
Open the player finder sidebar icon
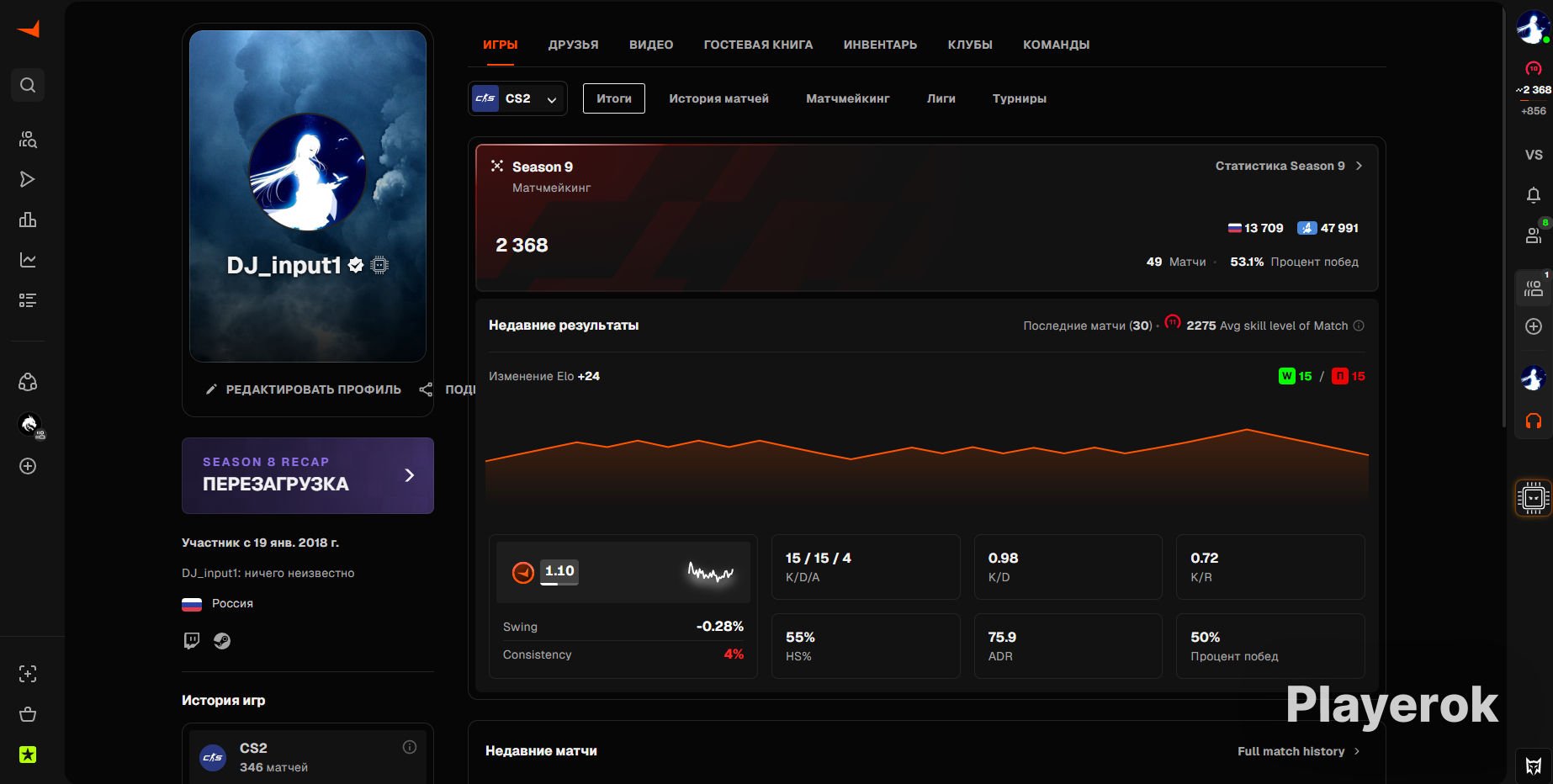point(28,139)
